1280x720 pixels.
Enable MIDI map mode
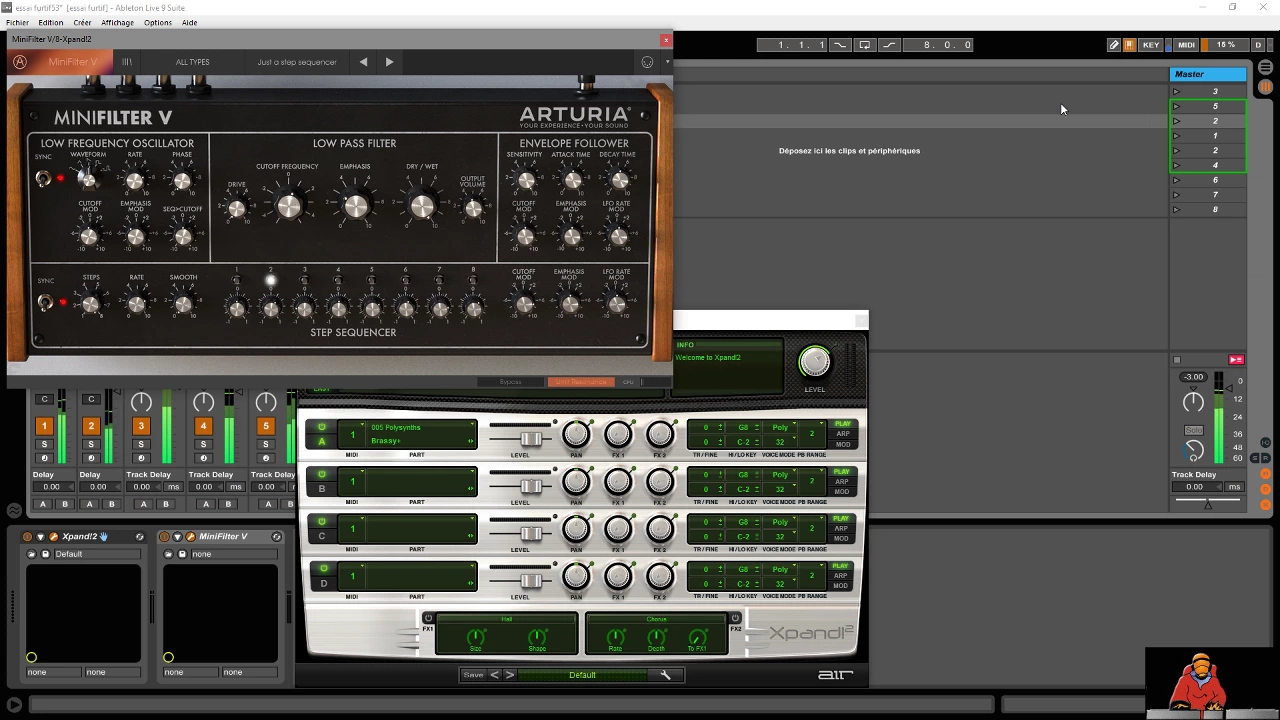(x=1186, y=45)
